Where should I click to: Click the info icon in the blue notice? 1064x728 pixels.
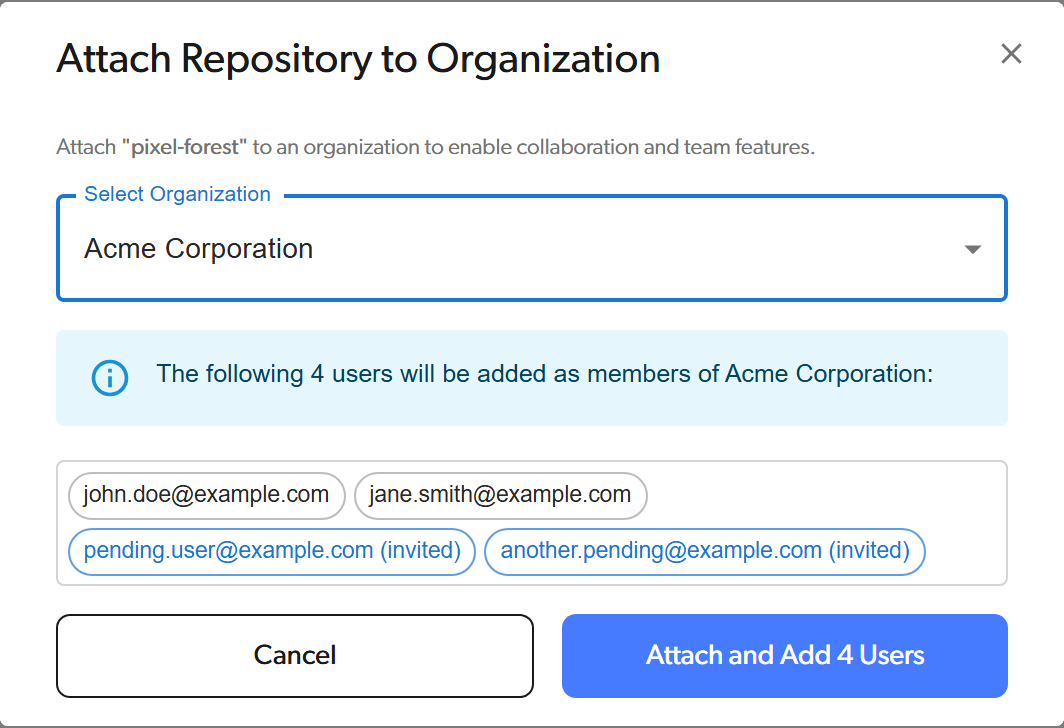point(110,377)
